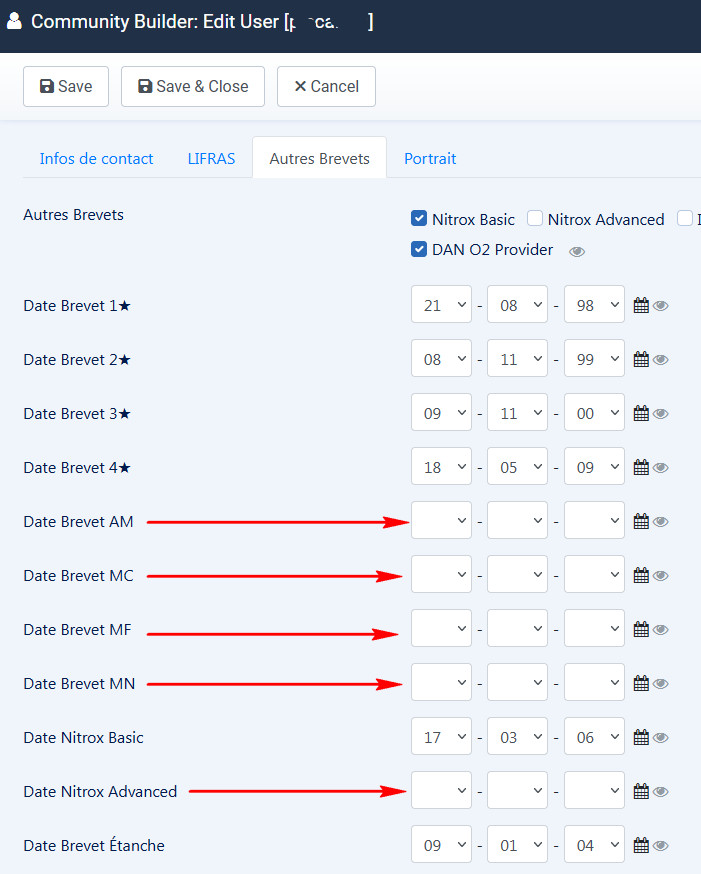This screenshot has height=874, width=701.
Task: Enable the Nitrox Advanced checkbox
Action: pos(535,219)
